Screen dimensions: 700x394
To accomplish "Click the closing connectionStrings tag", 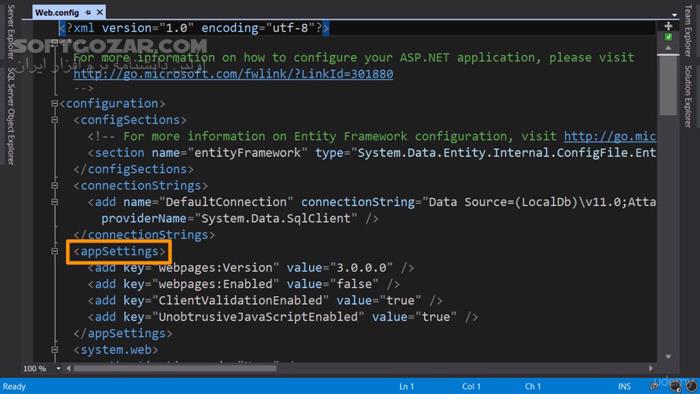I will pos(144,235).
